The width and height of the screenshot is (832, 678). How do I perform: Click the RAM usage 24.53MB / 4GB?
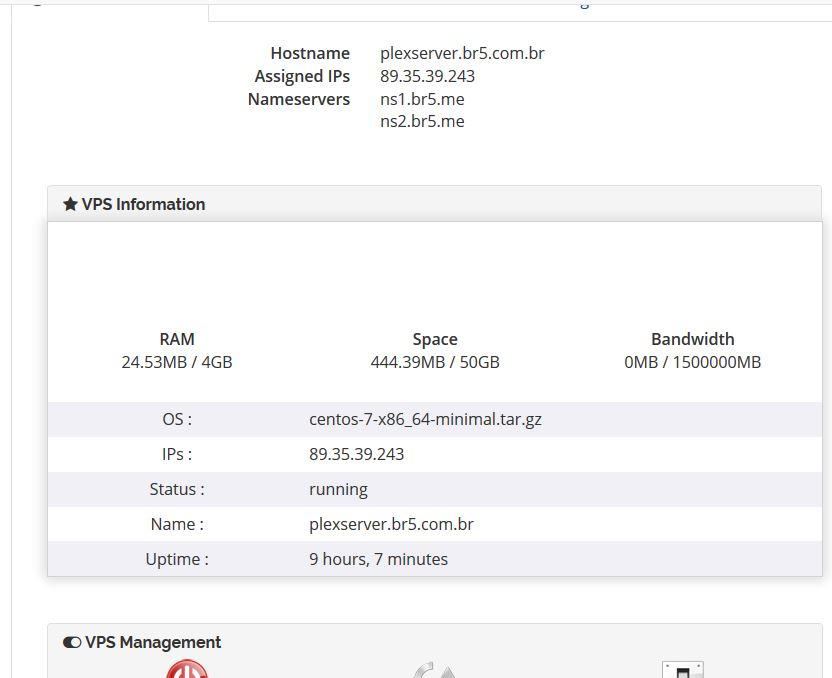click(177, 362)
